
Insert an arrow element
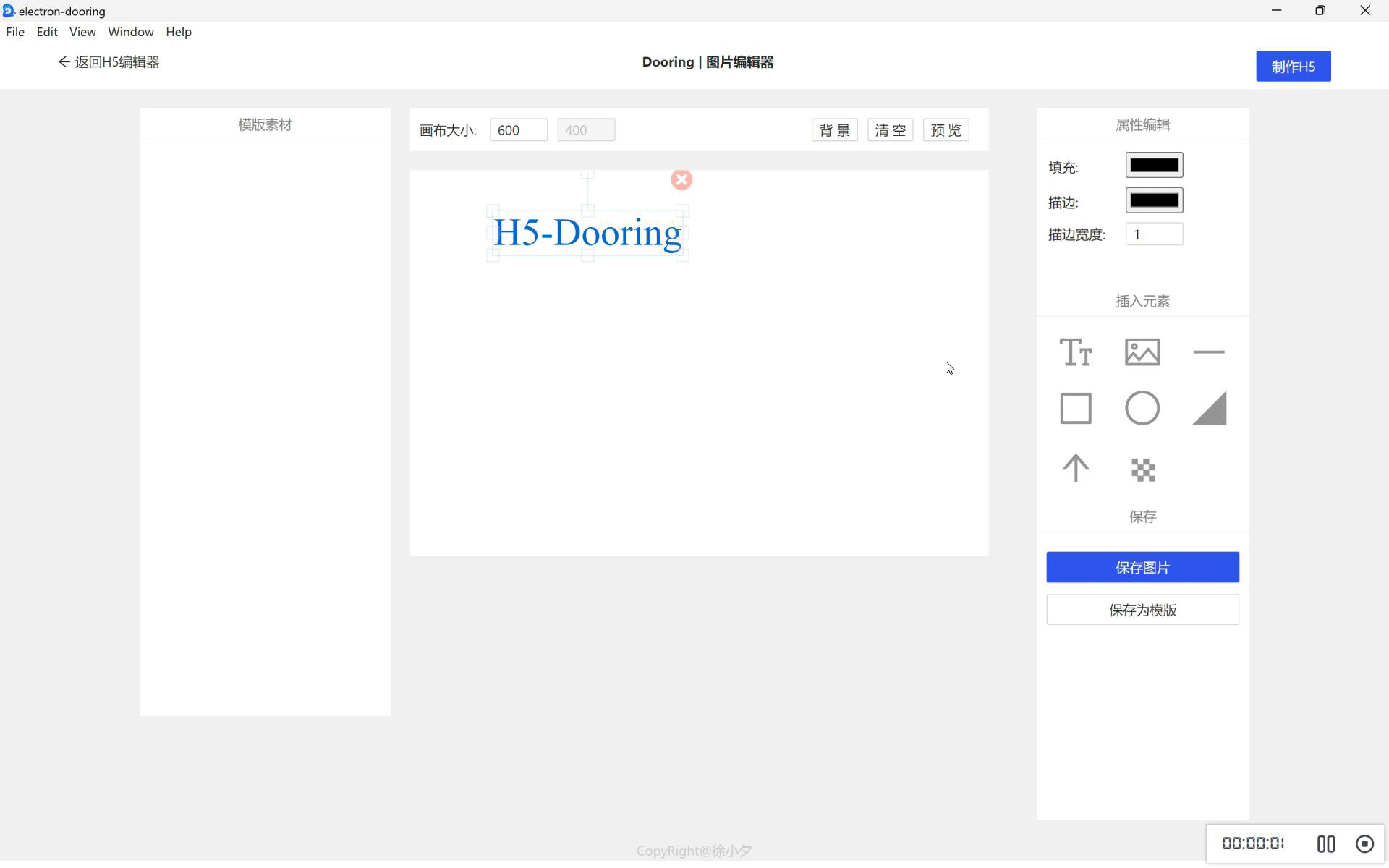[1075, 469]
